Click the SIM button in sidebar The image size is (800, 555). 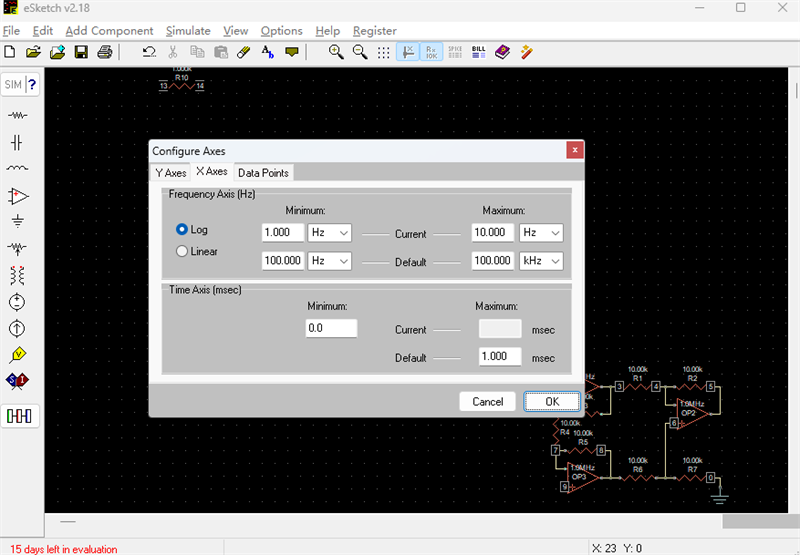click(13, 84)
